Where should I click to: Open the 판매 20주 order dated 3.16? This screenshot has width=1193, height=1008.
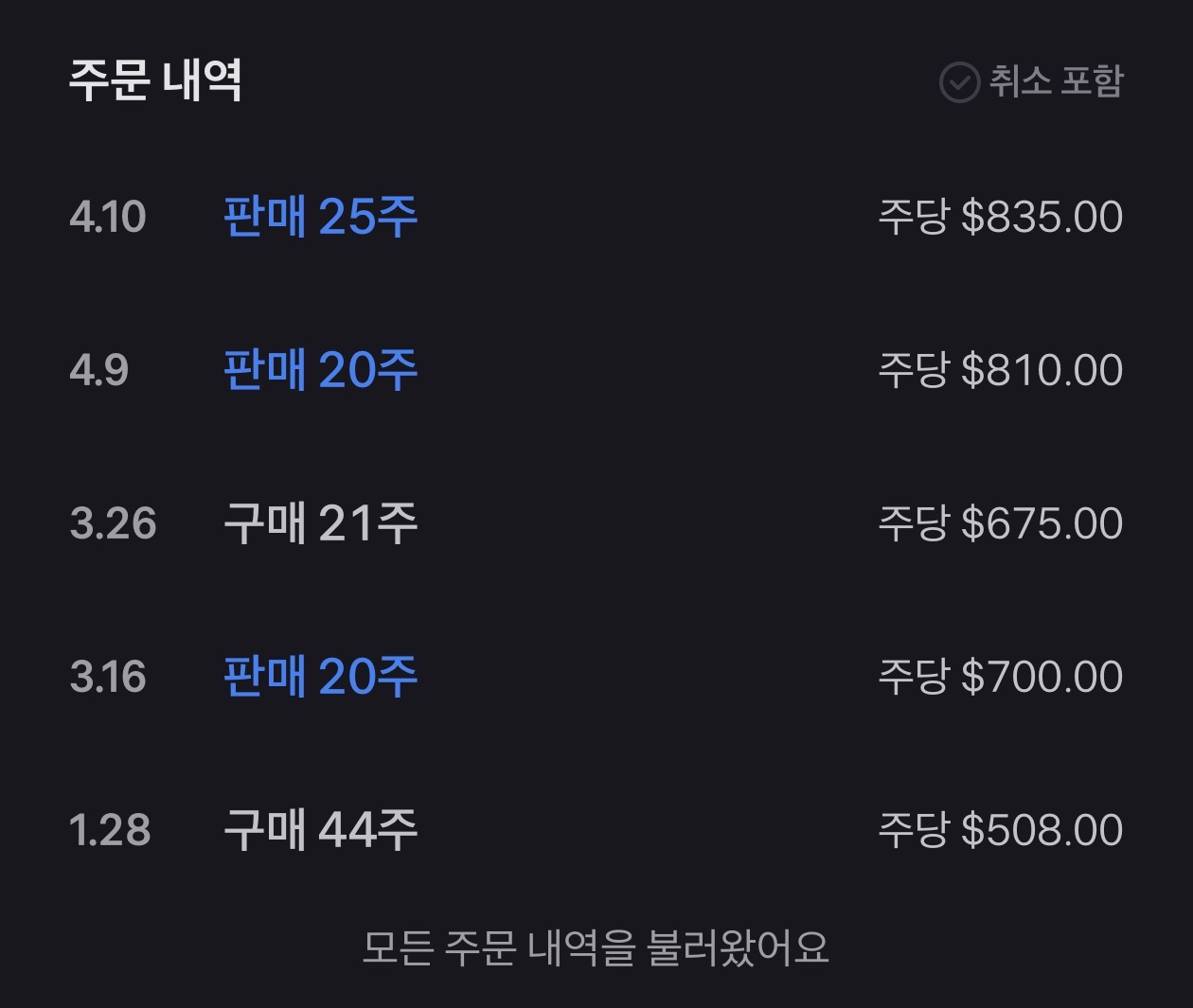pos(320,677)
